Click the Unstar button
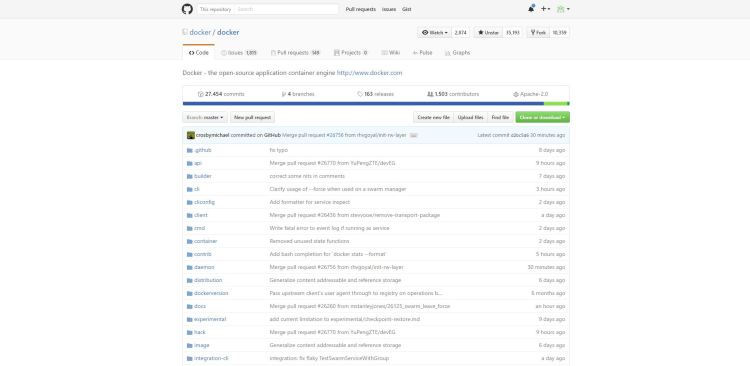The height and width of the screenshot is (366, 750). [x=488, y=33]
